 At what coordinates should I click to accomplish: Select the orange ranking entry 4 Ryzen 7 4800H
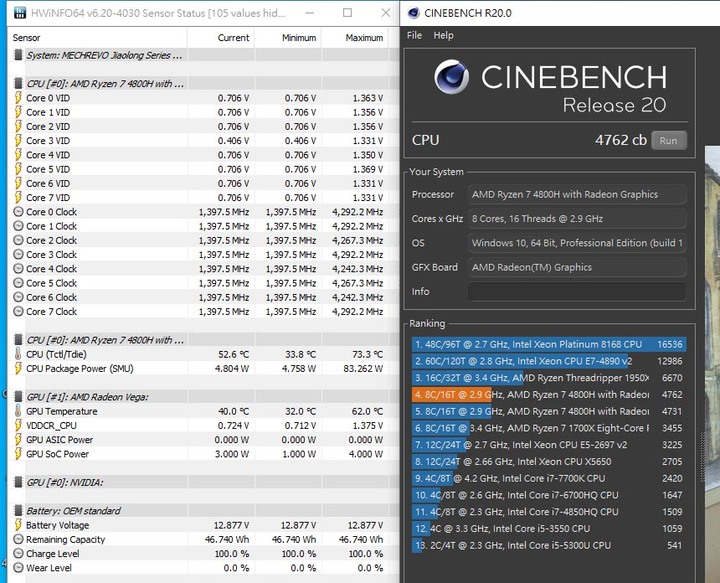click(549, 394)
